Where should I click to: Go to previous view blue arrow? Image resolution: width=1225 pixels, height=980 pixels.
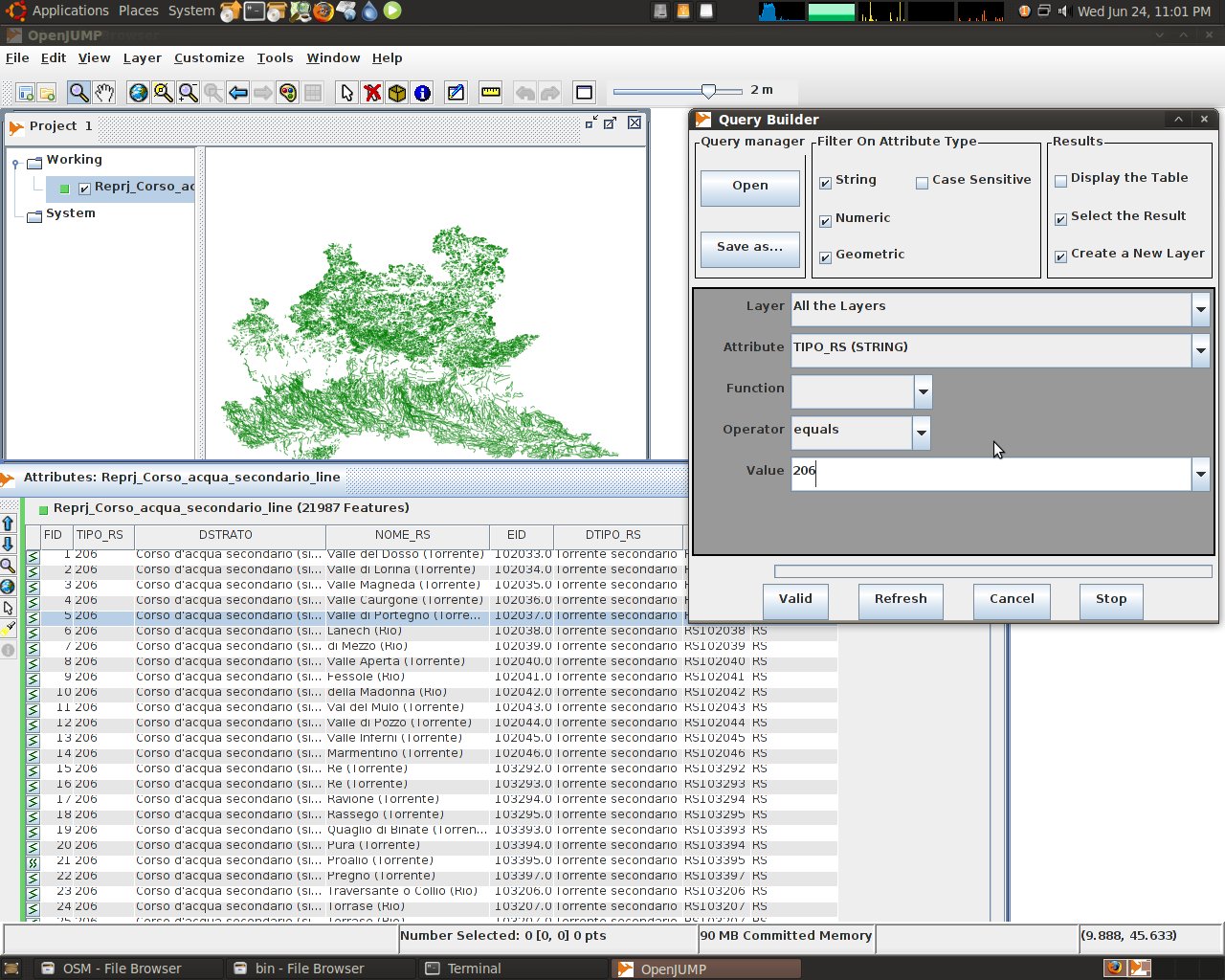238,92
